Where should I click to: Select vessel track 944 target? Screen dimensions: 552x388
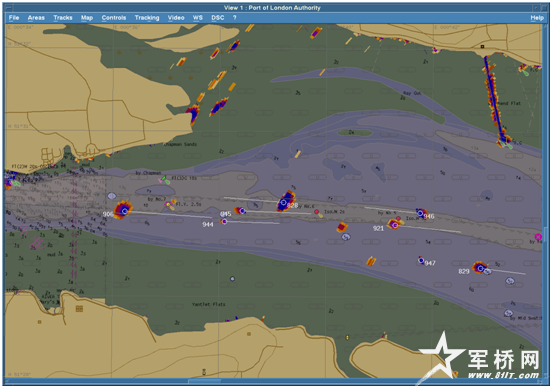(224, 221)
